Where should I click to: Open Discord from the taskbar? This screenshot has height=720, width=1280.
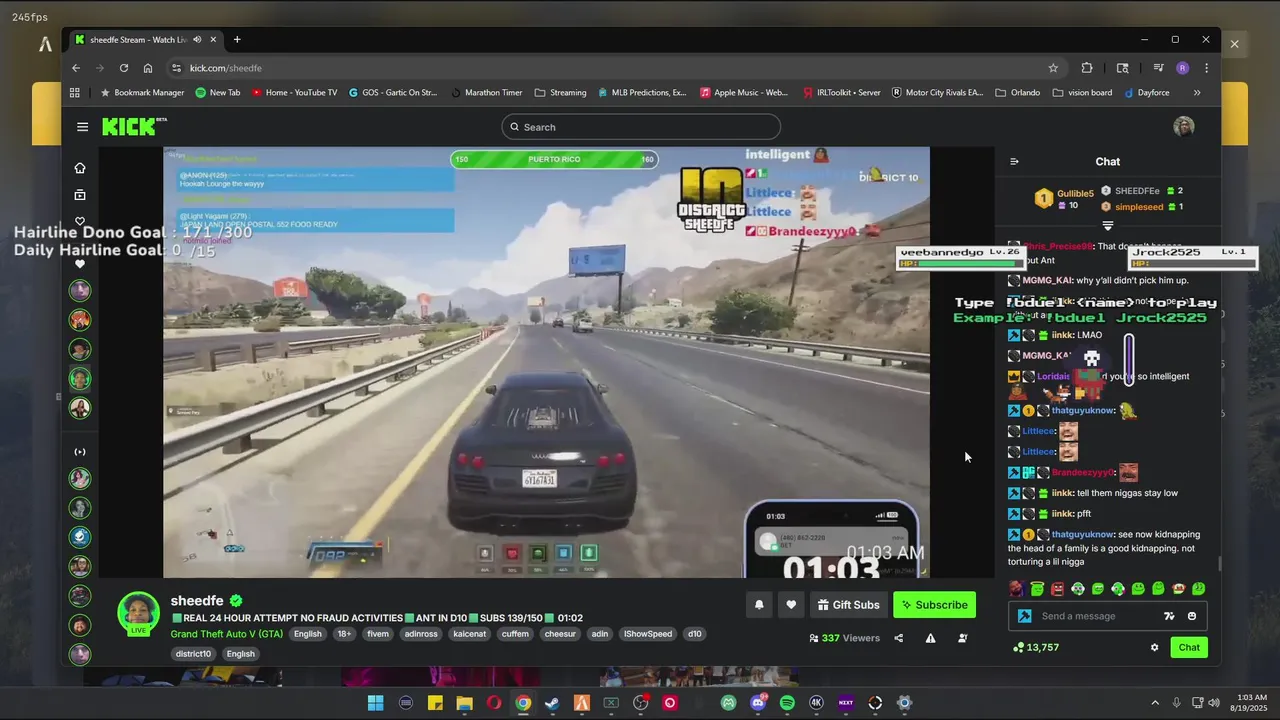(x=758, y=703)
